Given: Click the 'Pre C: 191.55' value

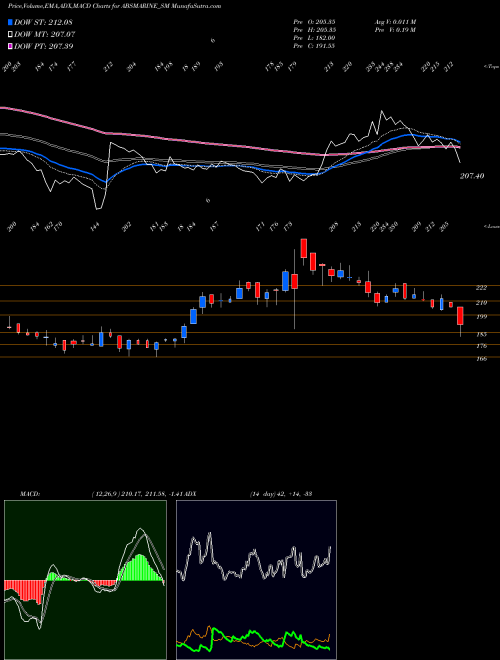Looking at the screenshot, I should click(x=314, y=46).
